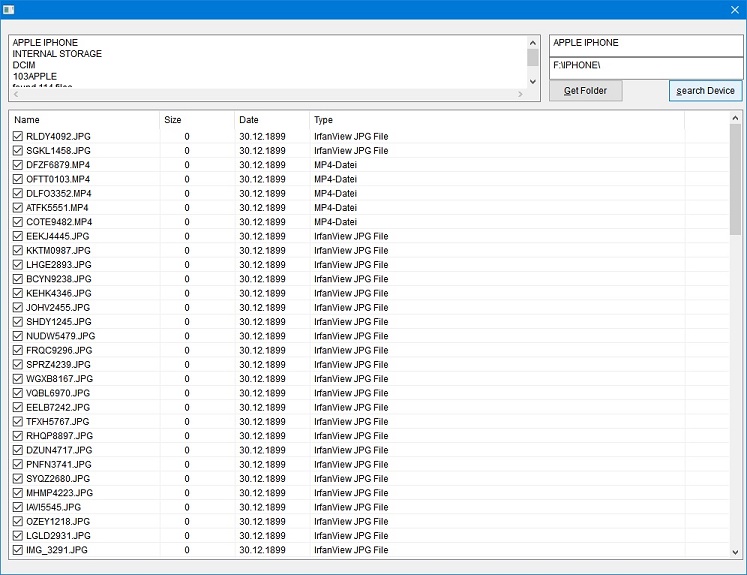
Task: Click the file list scroll-down arrow
Action: coord(735,552)
